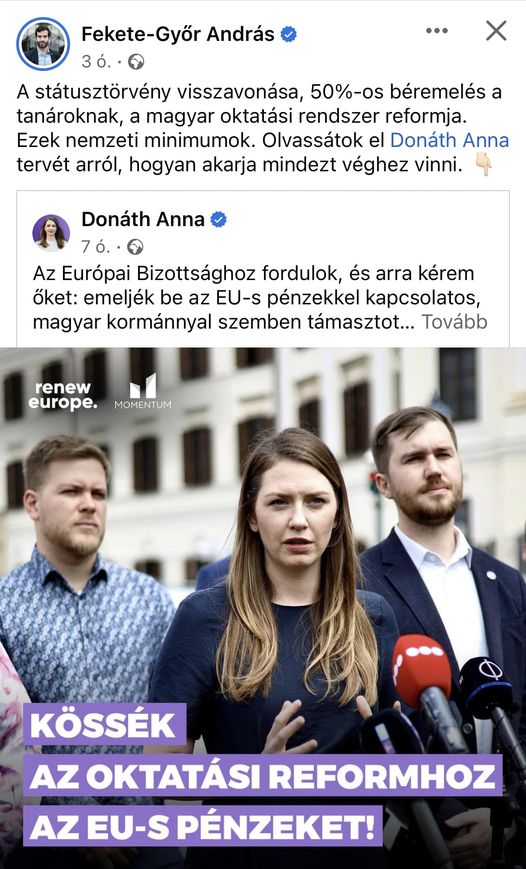Open the Fekete-Győr András name link
This screenshot has height=869, width=526.
pyautogui.click(x=178, y=34)
